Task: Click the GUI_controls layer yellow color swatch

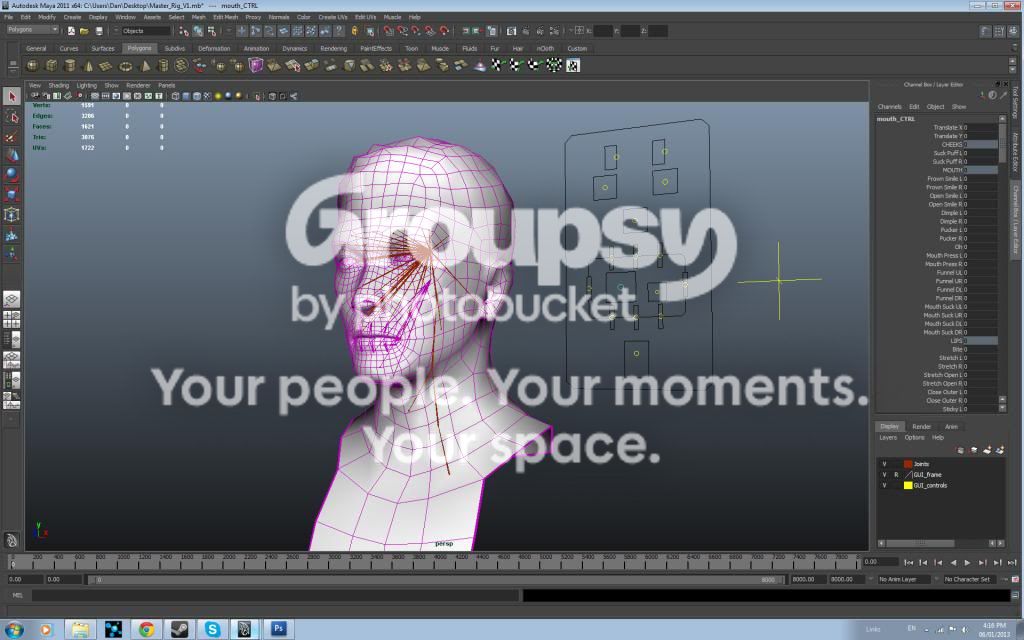Action: pos(908,485)
